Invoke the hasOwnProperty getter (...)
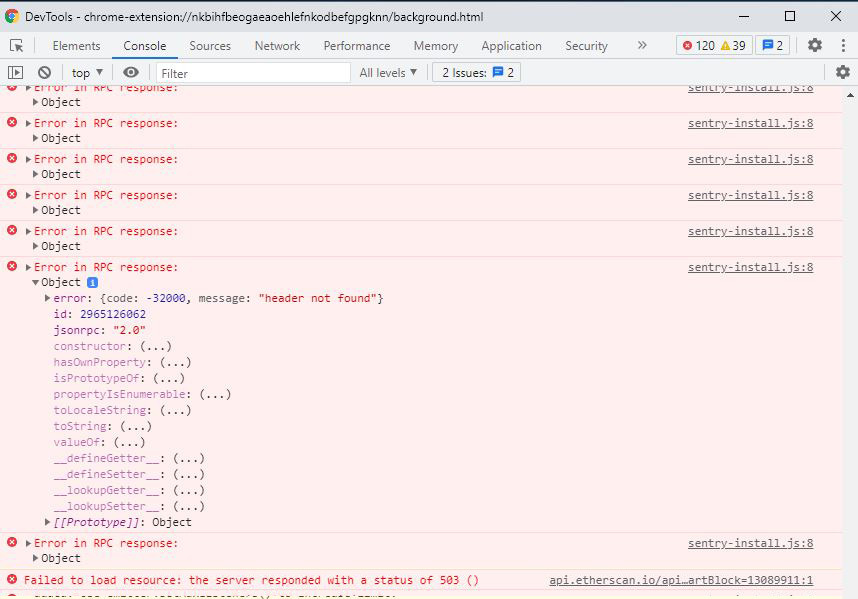 tap(176, 362)
